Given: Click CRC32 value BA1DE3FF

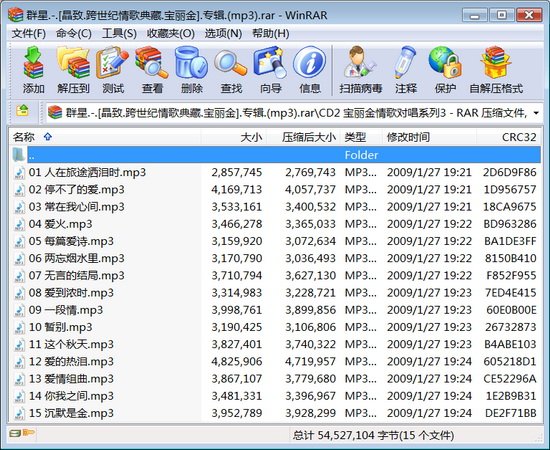Looking at the screenshot, I should point(510,241).
